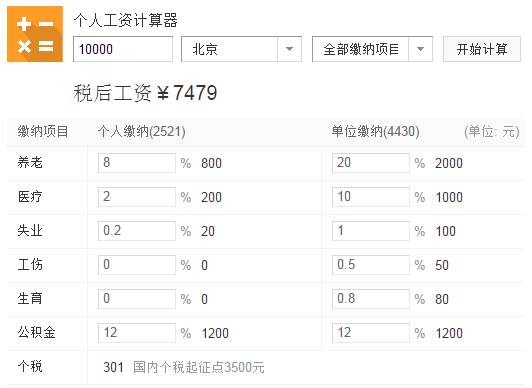
Task: Click the 个税 amount 301
Action: click(113, 367)
